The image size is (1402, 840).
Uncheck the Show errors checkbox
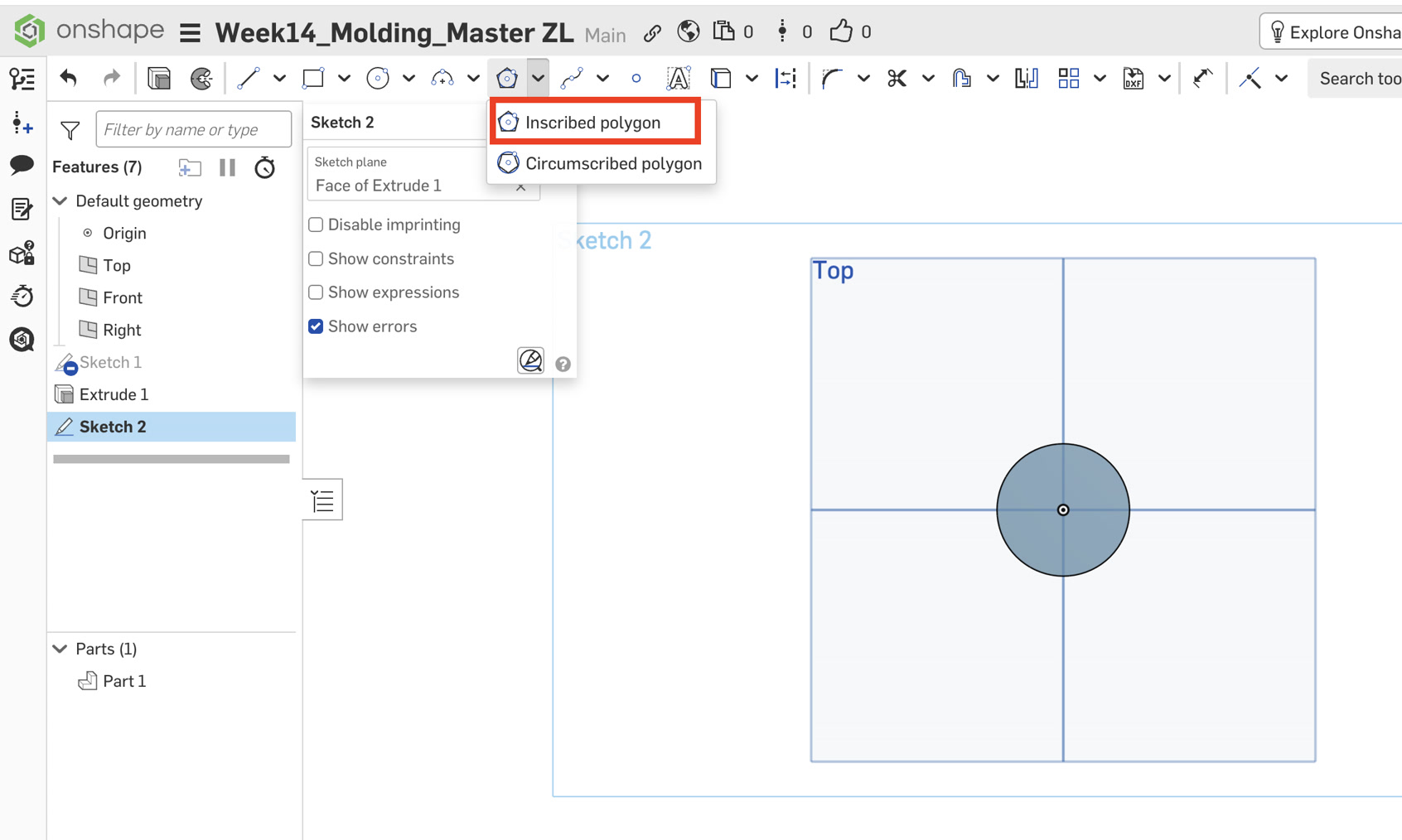pyautogui.click(x=316, y=326)
